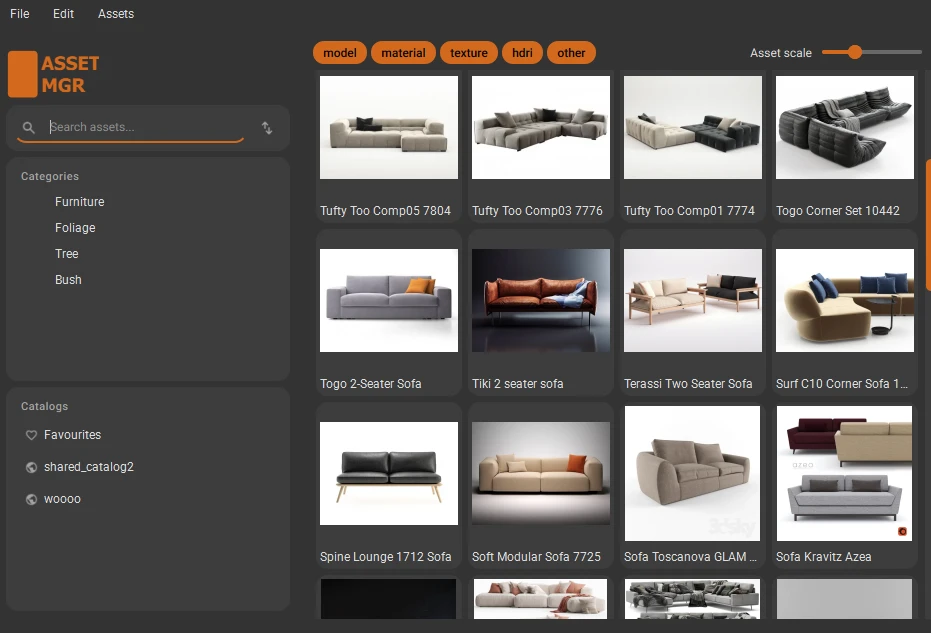
Task: Select the Togo 2-Seater Sofa thumbnail
Action: [389, 300]
